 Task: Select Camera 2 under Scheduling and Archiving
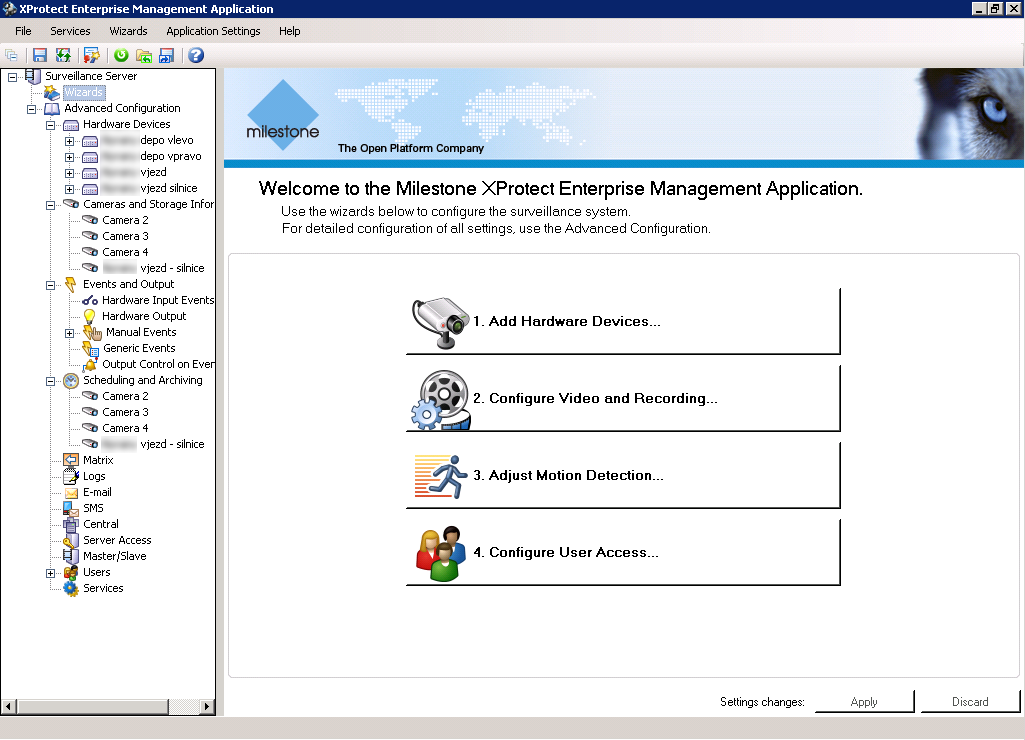[125, 396]
